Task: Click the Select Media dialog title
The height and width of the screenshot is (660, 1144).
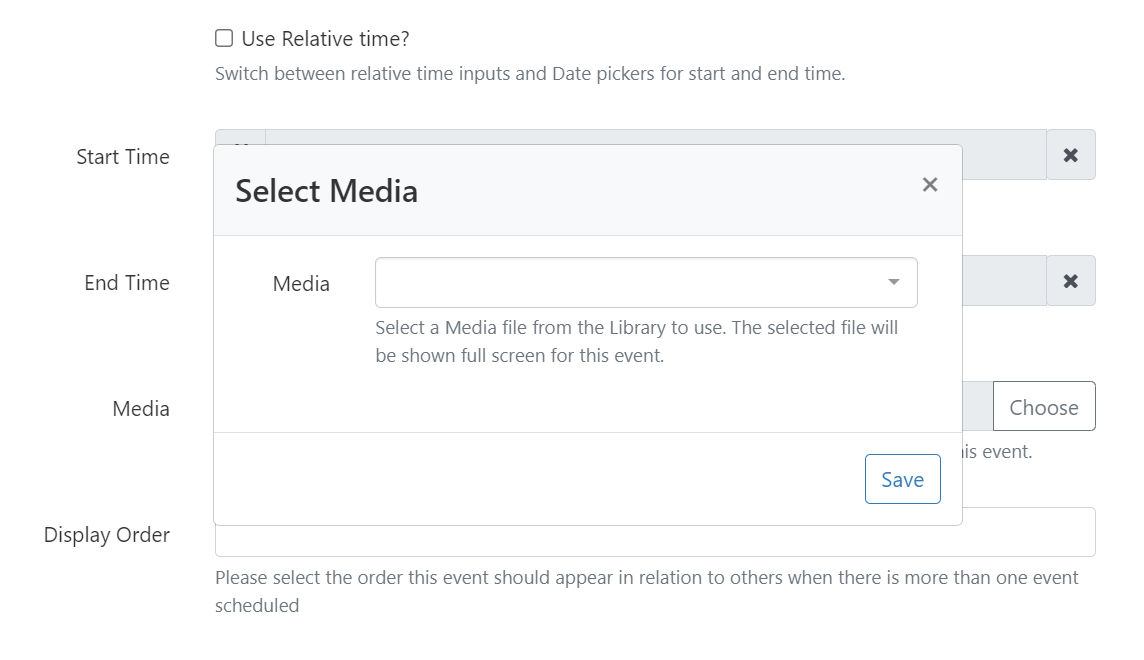Action: (x=326, y=191)
